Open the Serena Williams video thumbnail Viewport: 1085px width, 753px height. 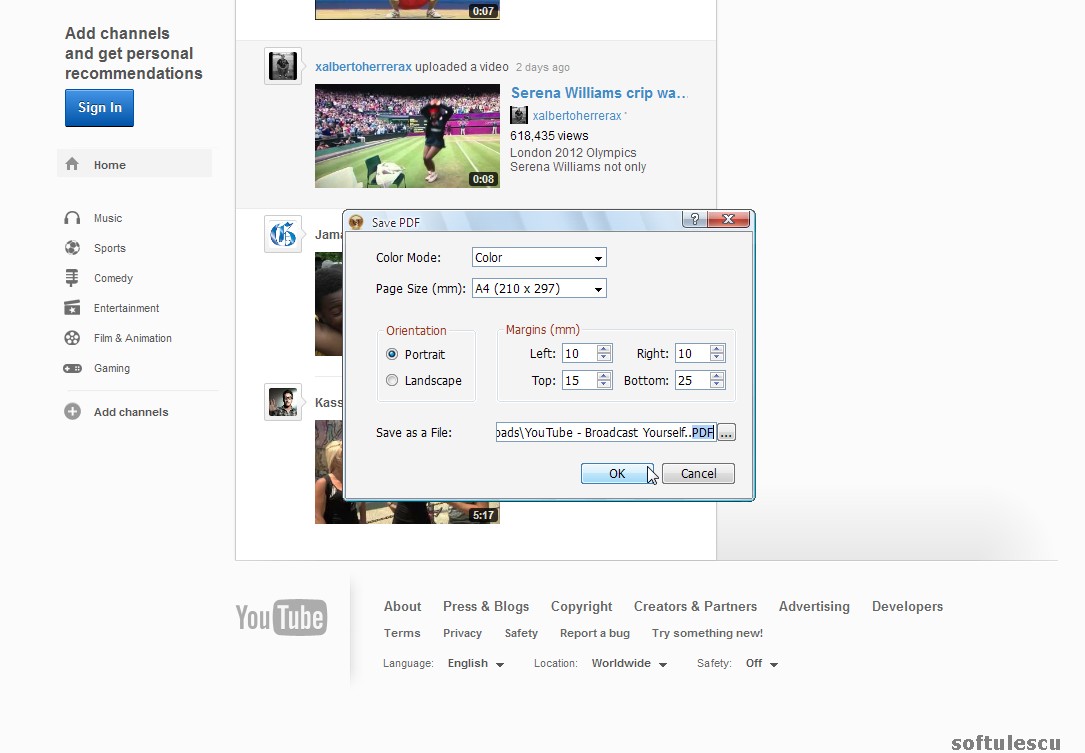pyautogui.click(x=408, y=136)
